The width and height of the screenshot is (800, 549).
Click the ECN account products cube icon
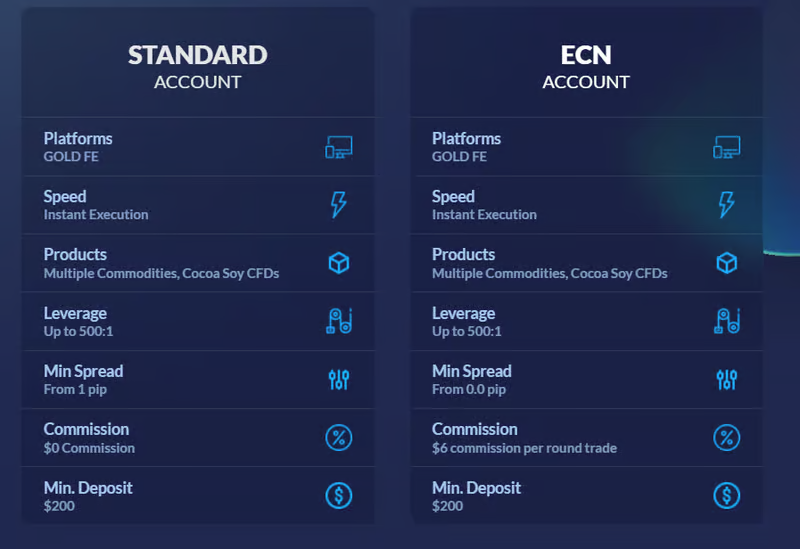tap(727, 263)
